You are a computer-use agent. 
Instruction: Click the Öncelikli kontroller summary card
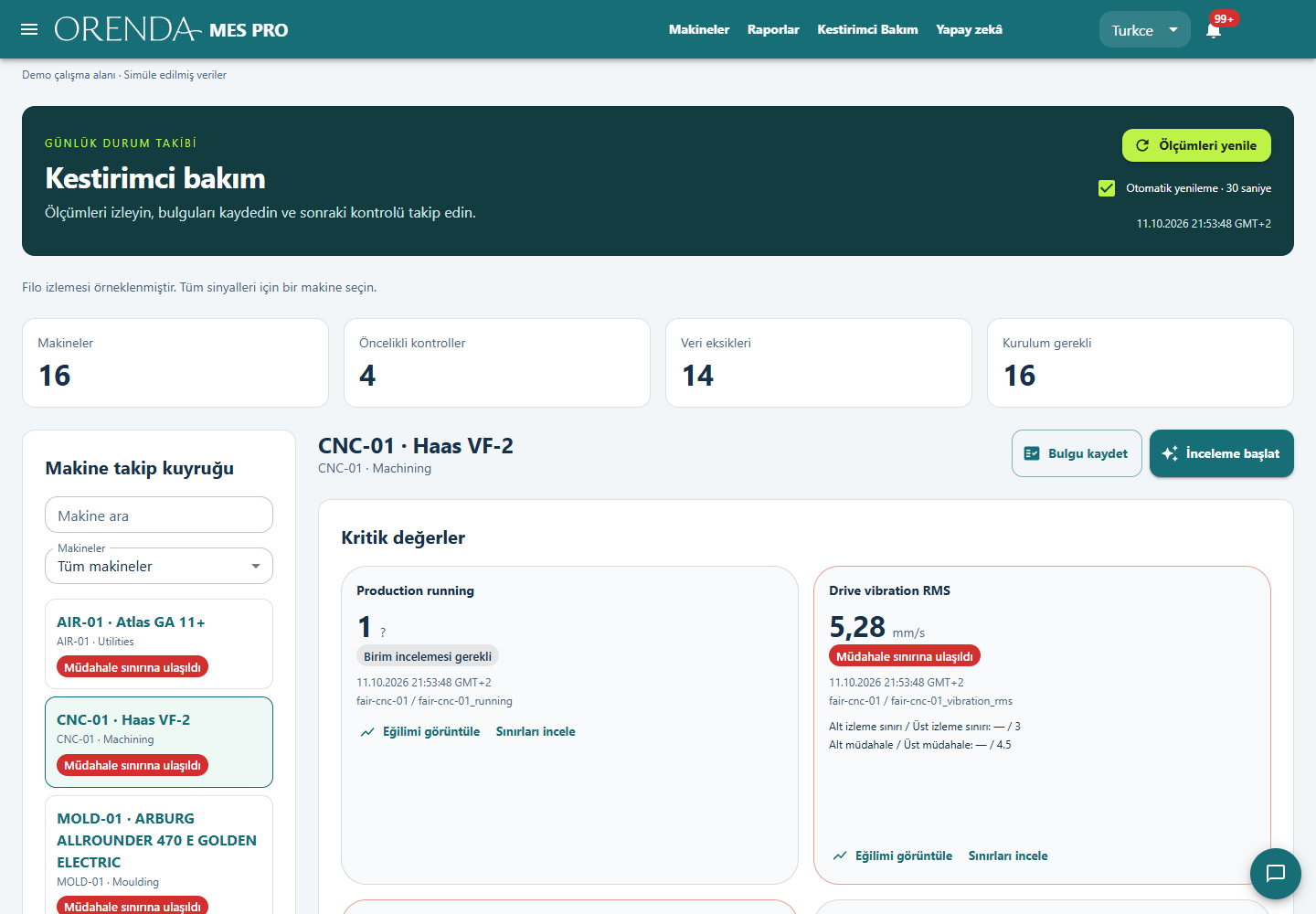(497, 363)
